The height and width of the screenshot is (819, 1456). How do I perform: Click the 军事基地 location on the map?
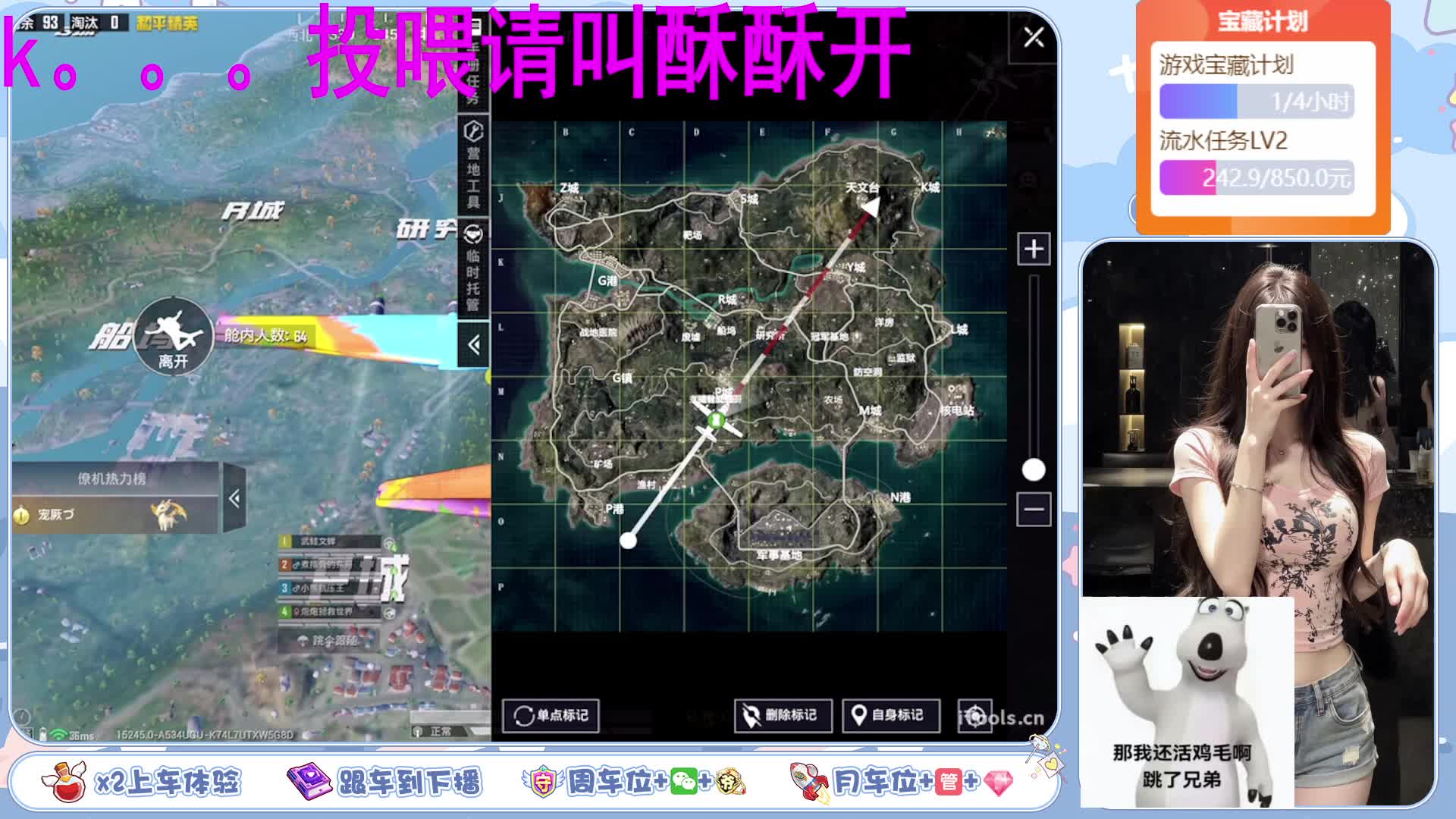pyautogui.click(x=779, y=555)
